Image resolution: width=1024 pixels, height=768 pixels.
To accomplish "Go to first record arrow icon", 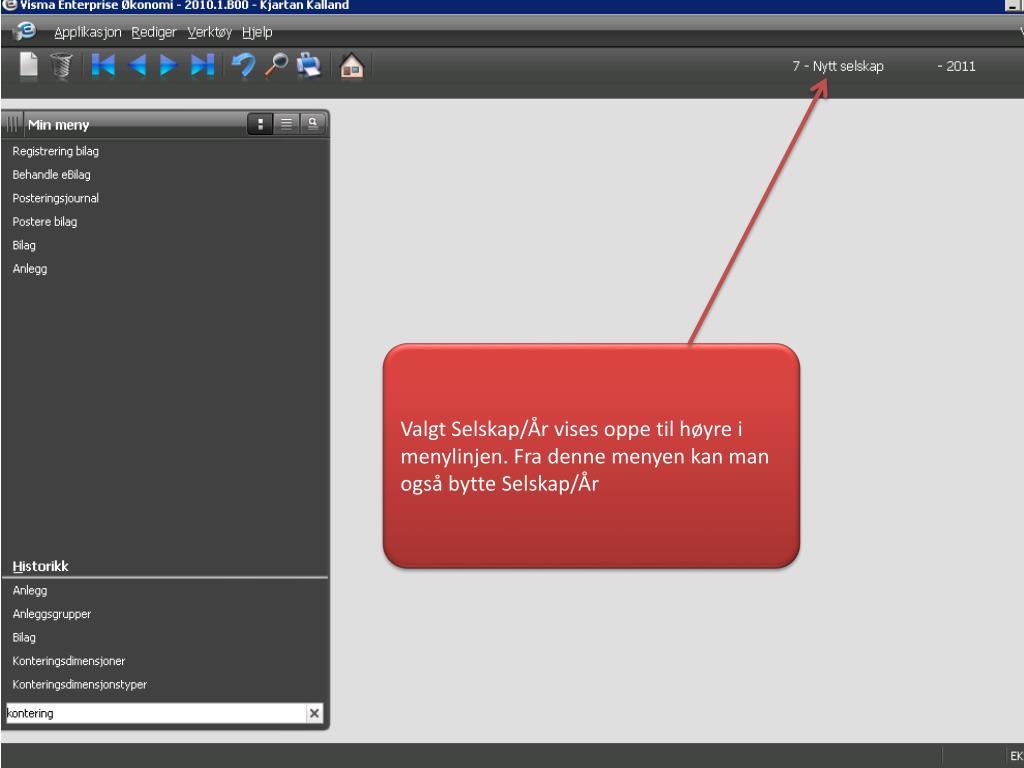I will pyautogui.click(x=103, y=65).
